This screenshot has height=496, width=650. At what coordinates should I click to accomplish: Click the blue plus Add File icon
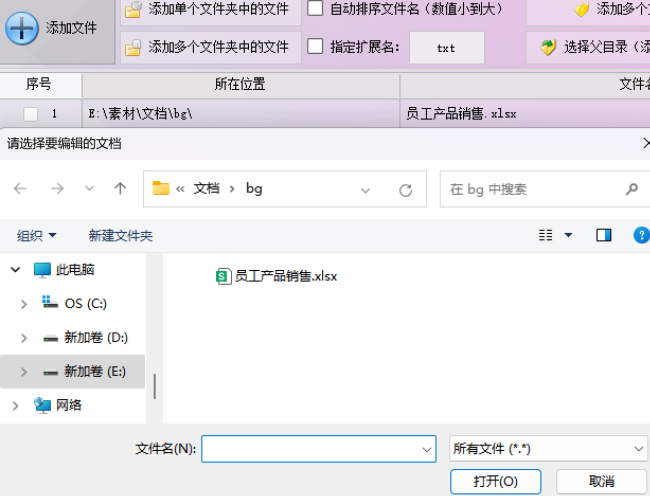point(22,28)
